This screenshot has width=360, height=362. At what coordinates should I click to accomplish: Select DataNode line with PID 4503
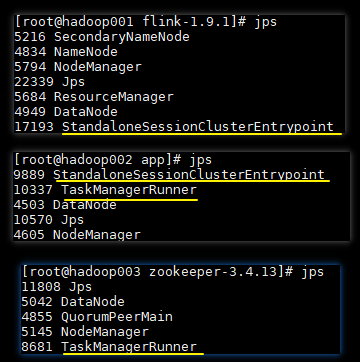[x=65, y=205]
